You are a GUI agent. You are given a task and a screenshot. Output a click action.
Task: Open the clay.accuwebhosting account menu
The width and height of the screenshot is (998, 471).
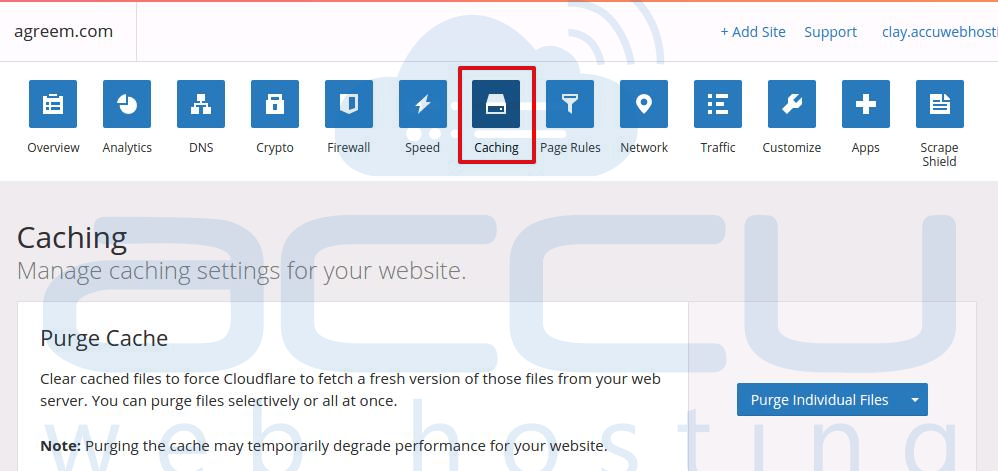(x=939, y=32)
